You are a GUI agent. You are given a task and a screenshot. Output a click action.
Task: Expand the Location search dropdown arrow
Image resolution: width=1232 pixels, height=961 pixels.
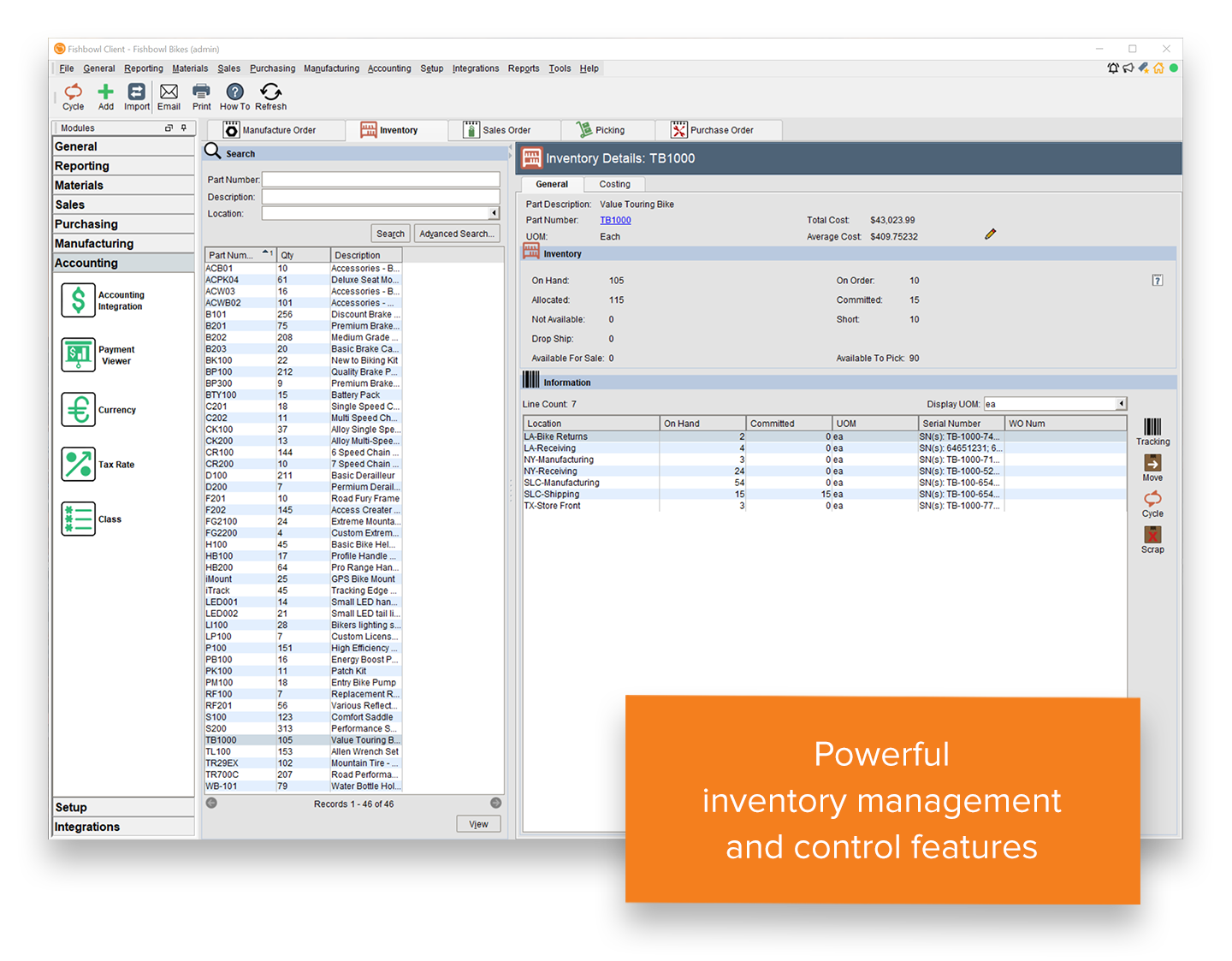click(x=495, y=212)
